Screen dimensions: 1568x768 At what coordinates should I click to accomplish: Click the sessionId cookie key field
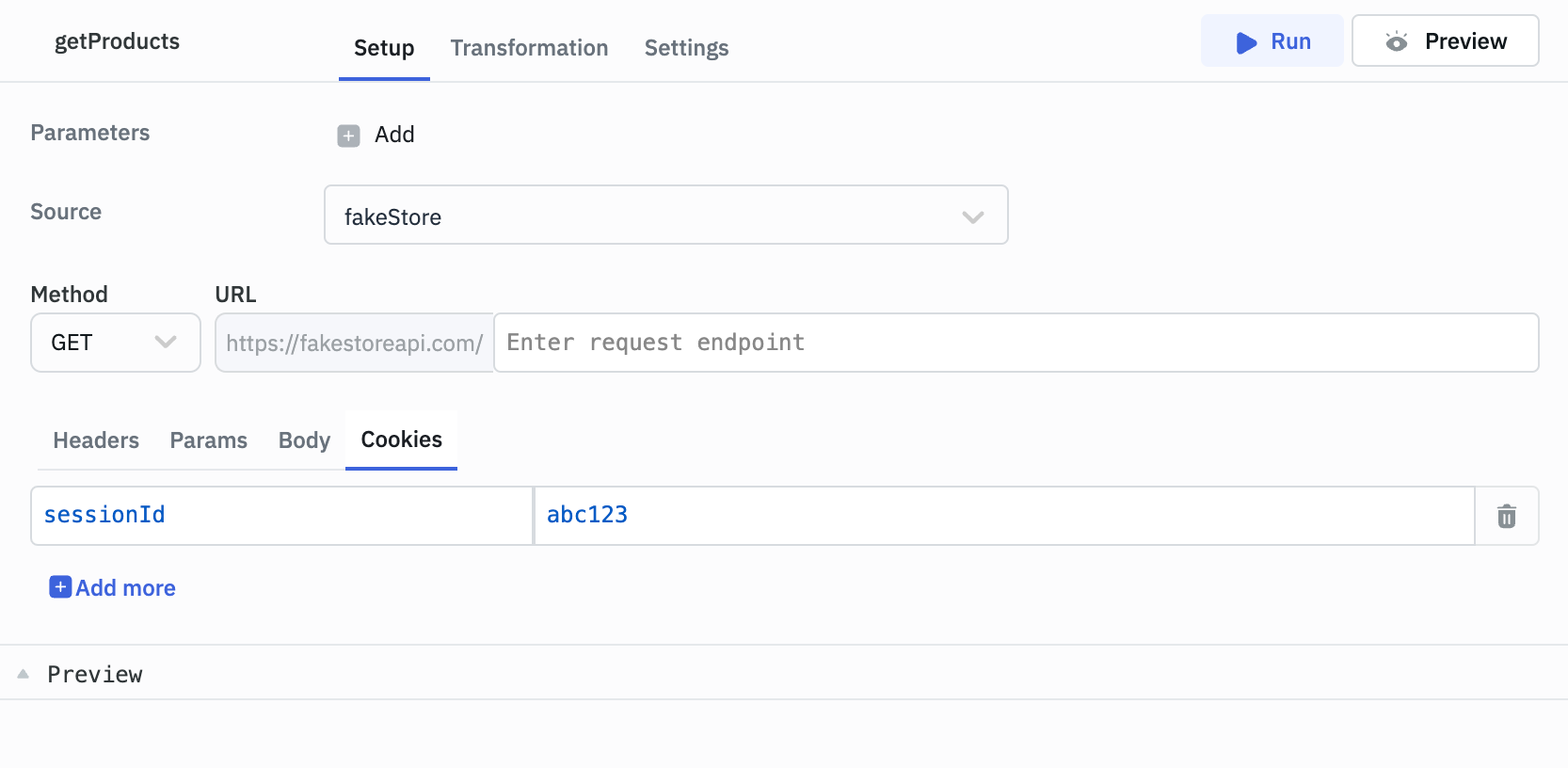tap(282, 516)
